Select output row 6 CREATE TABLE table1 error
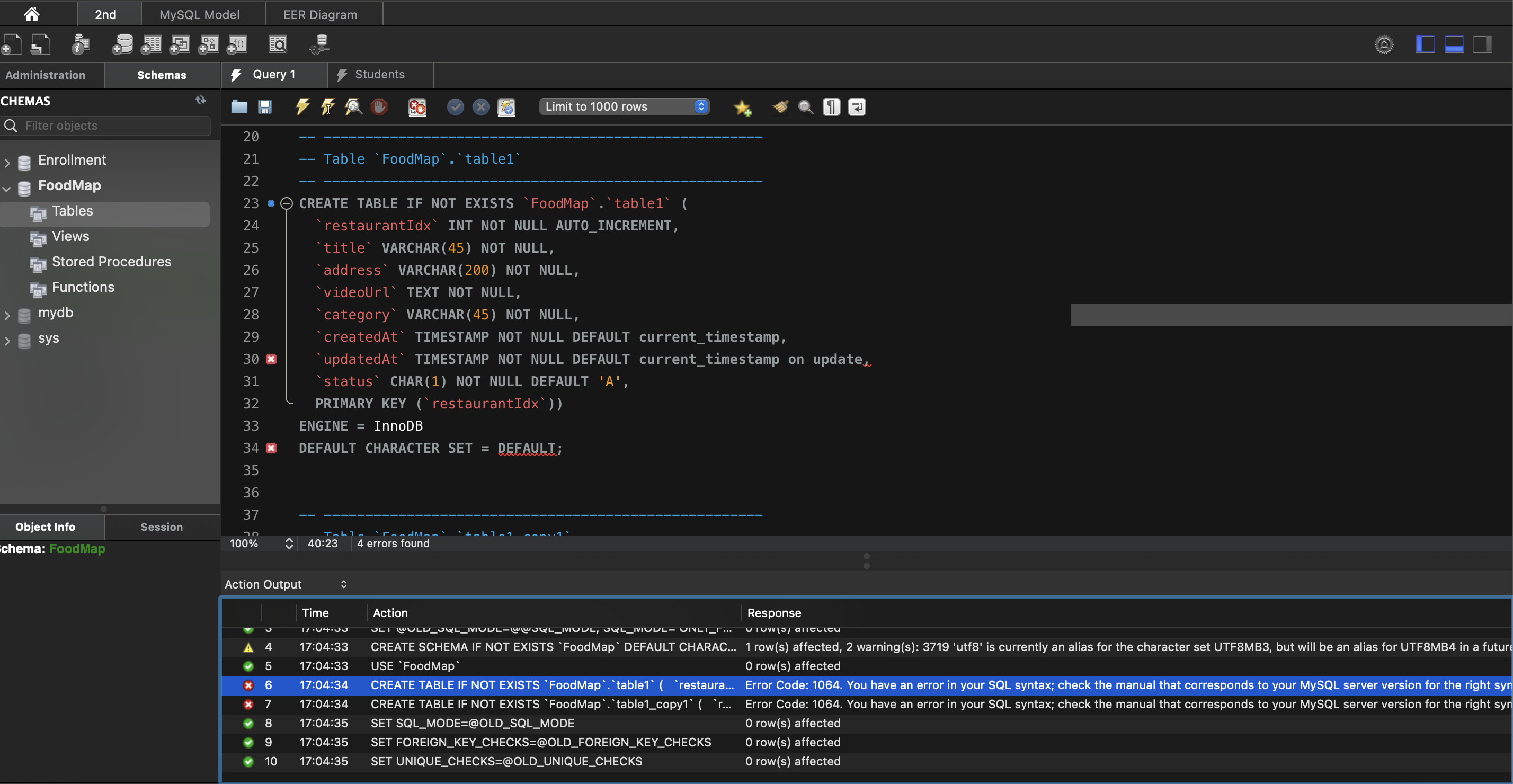 [866, 685]
